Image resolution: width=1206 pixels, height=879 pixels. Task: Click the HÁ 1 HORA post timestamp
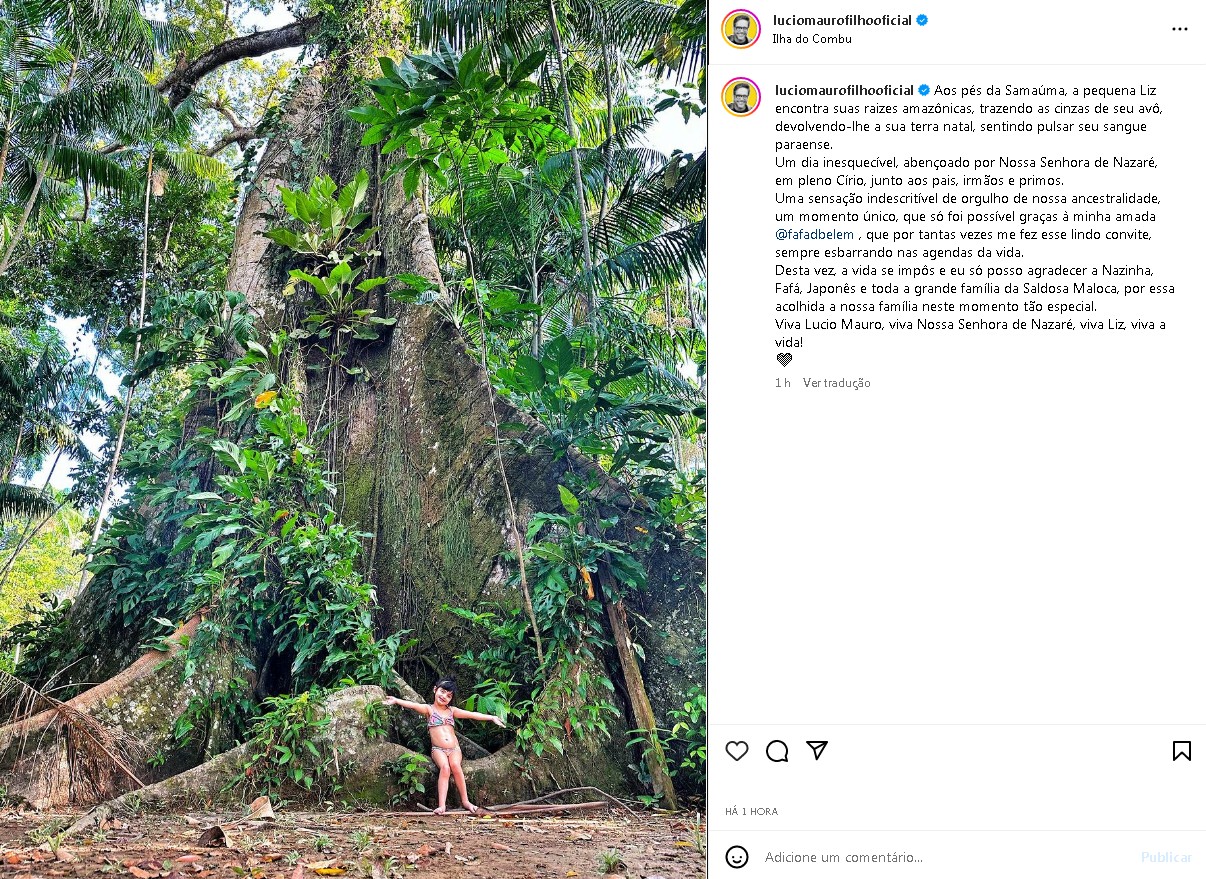752,811
